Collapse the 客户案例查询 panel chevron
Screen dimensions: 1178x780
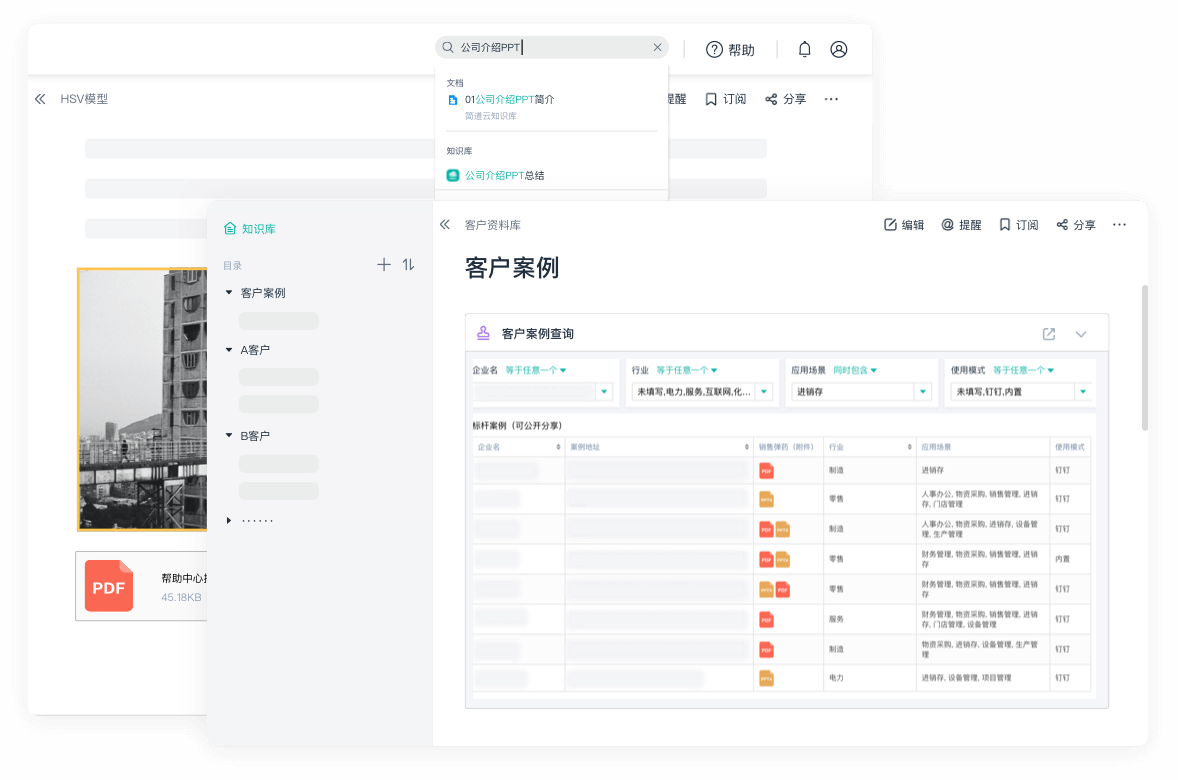(x=1081, y=334)
